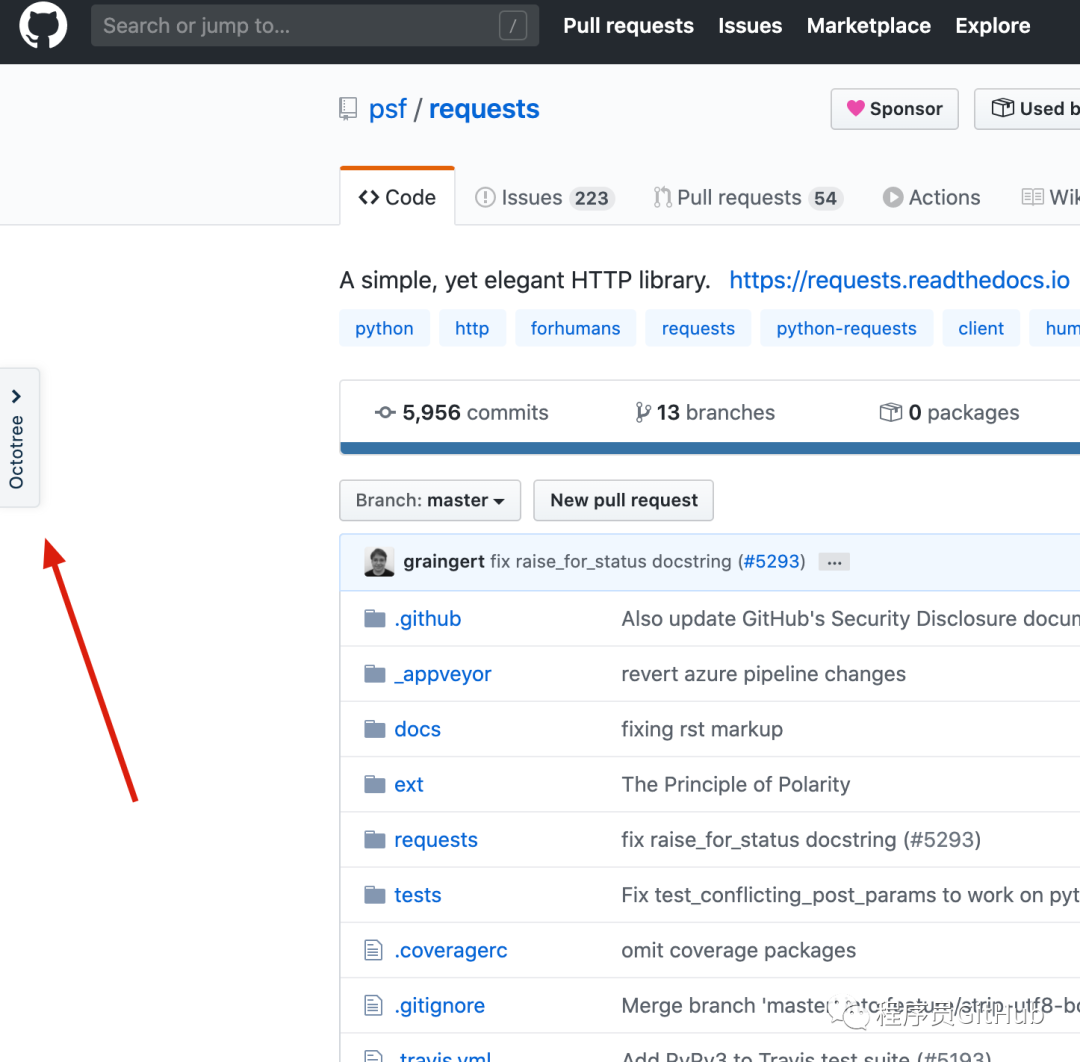This screenshot has height=1062, width=1080.
Task: Open the #5293 link in latest commit
Action: (x=771, y=561)
